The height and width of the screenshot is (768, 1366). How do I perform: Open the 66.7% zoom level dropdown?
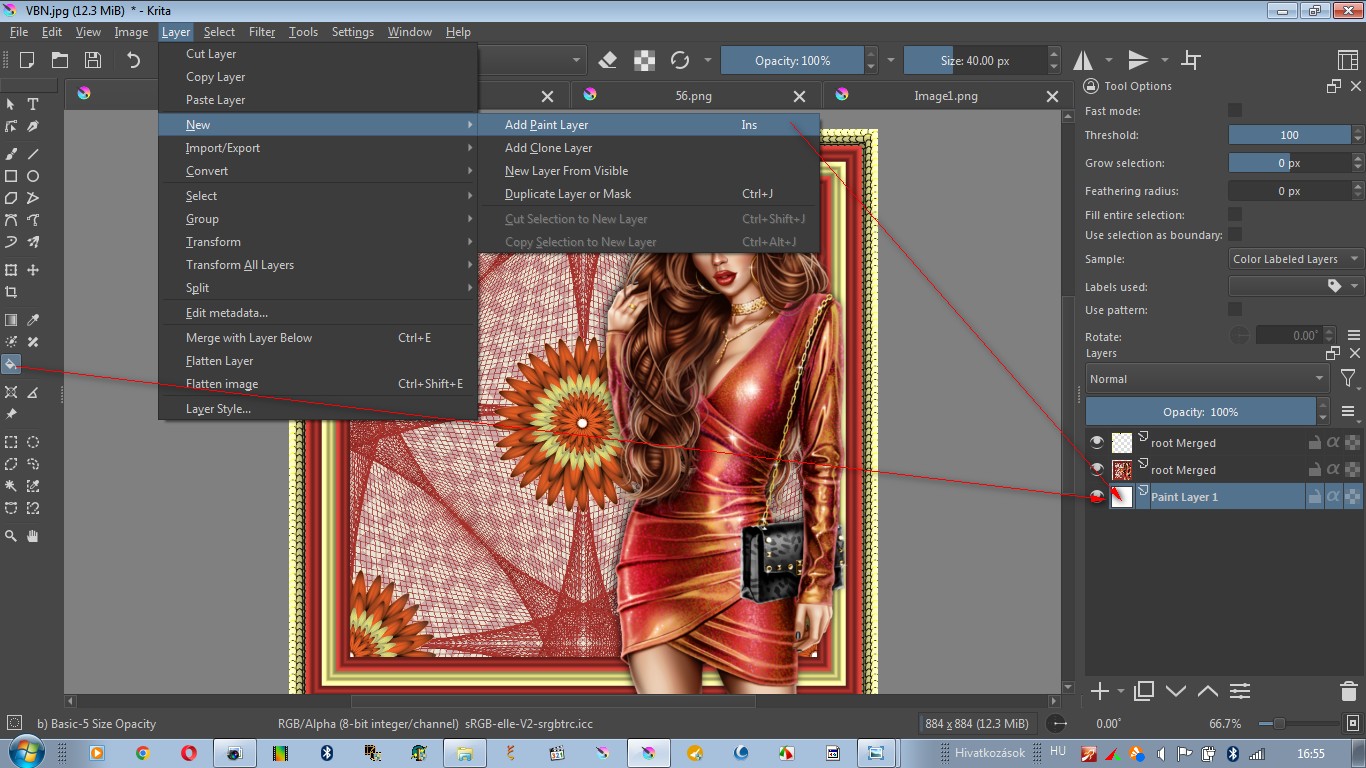[1226, 724]
